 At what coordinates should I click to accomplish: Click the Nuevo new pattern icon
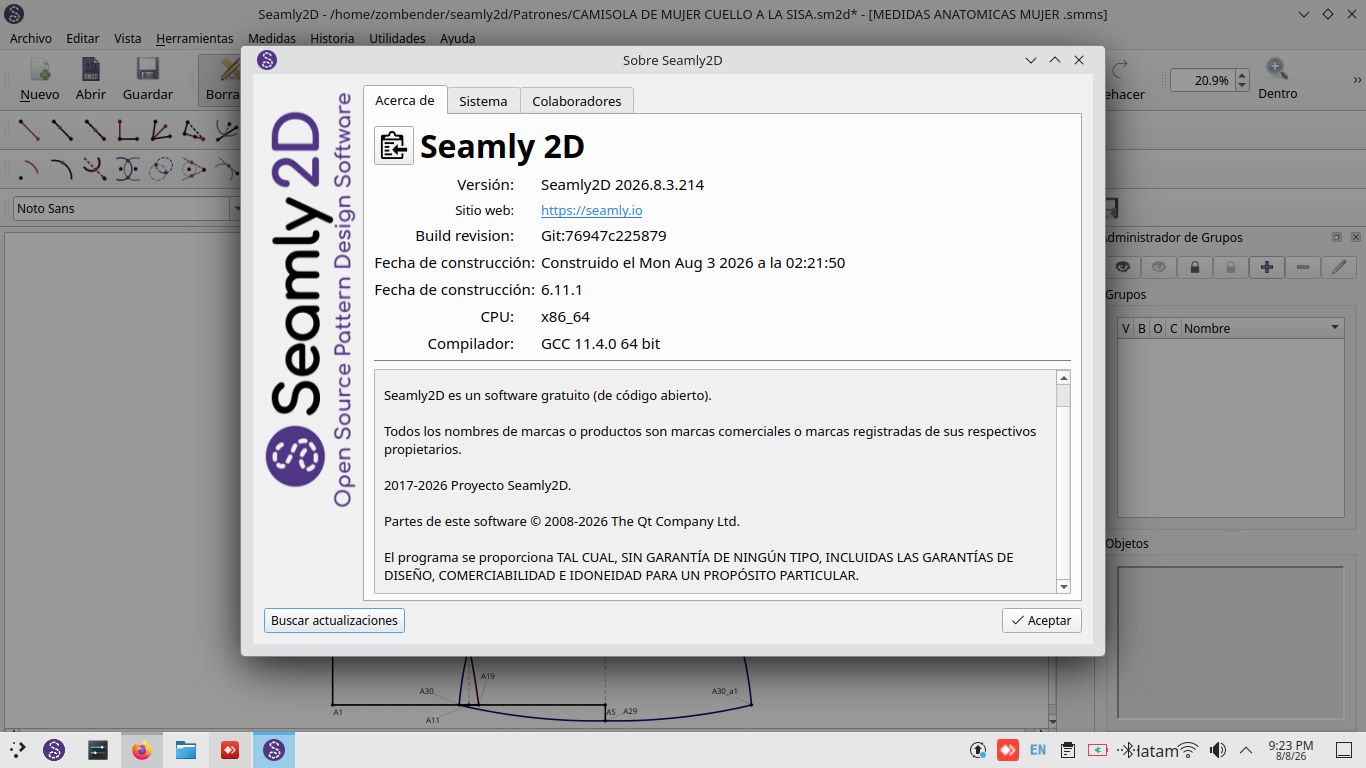click(x=40, y=70)
